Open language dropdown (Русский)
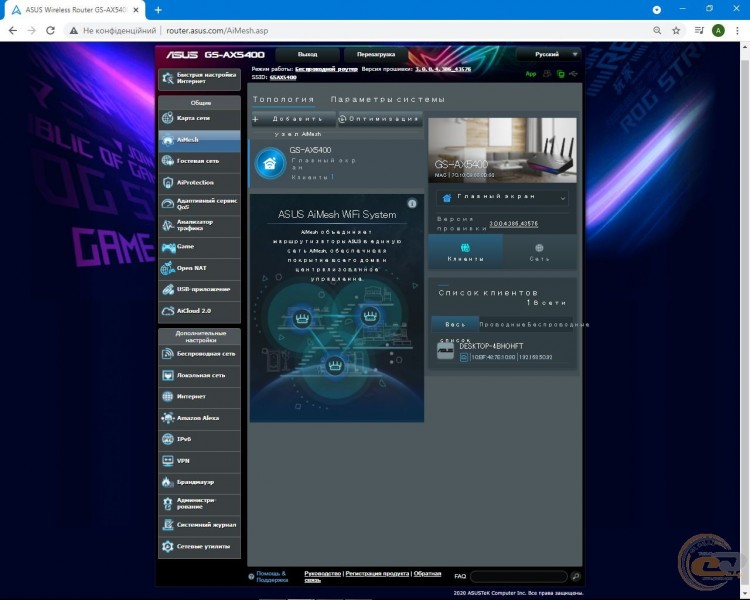The width and height of the screenshot is (750, 600). pyautogui.click(x=548, y=55)
